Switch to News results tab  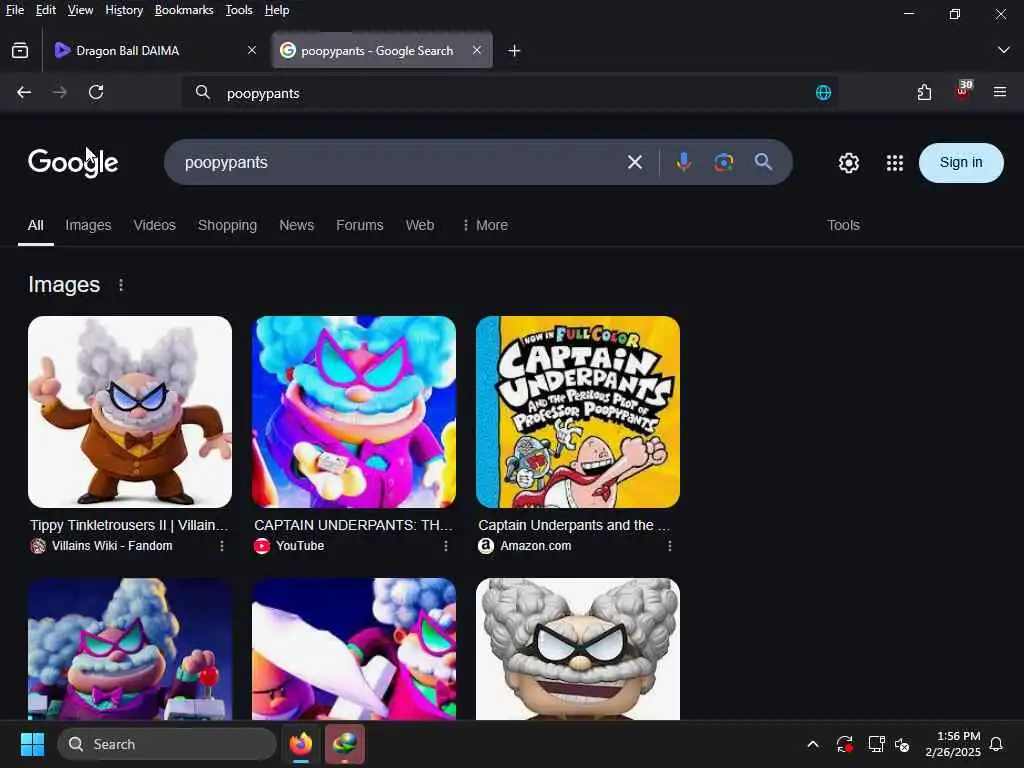(296, 225)
